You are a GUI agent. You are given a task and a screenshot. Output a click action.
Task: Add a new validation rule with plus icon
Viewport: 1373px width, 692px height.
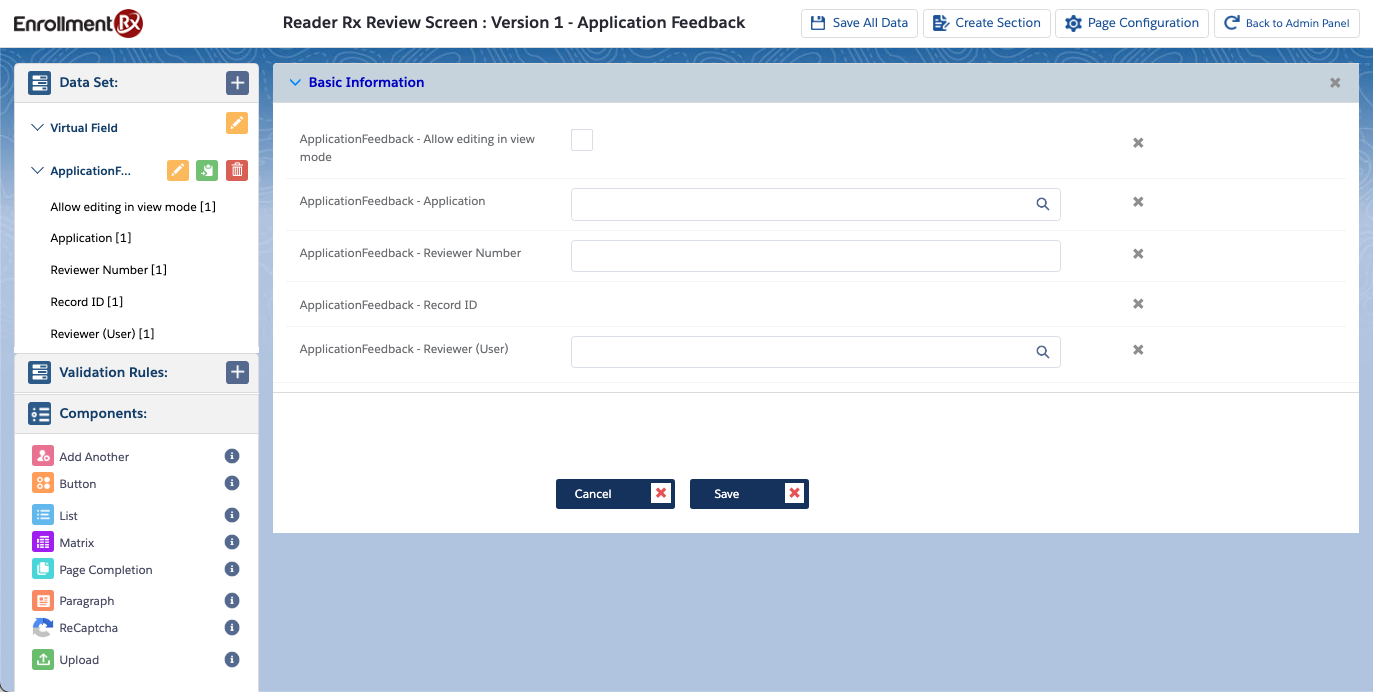(237, 373)
